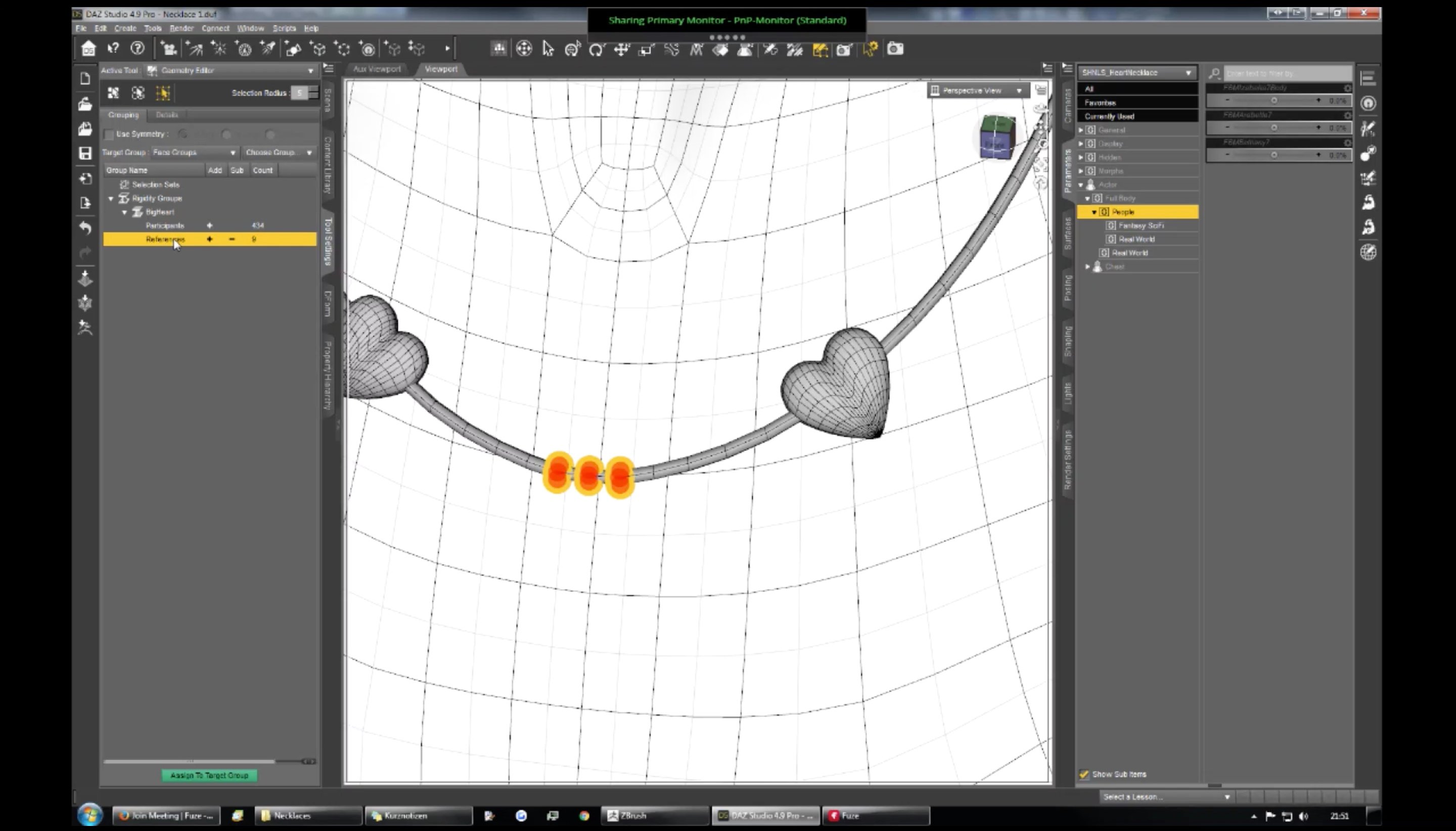Open the Perspective View camera dropdown
Viewport: 1456px width, 831px height.
point(977,90)
